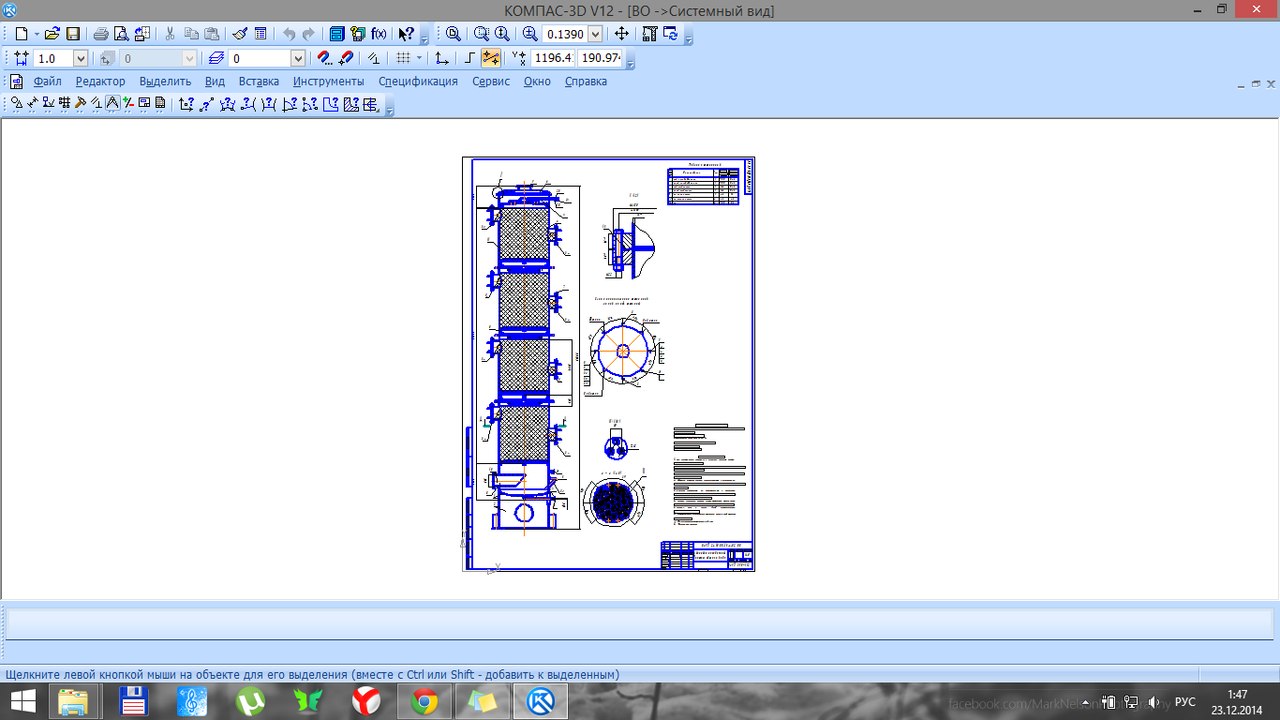Open the Файл menu
Viewport: 1280px width, 720px height.
click(47, 81)
